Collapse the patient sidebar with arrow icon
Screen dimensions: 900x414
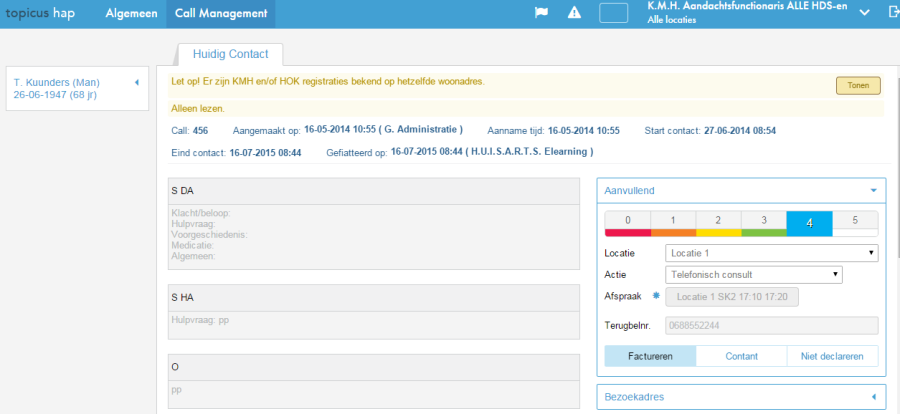pos(135,82)
